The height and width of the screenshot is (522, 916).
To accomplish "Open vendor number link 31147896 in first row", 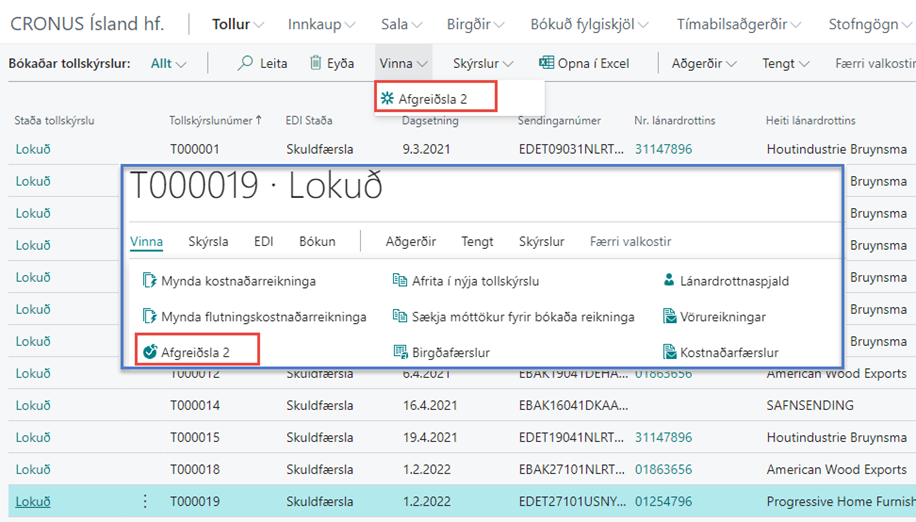I will point(662,149).
